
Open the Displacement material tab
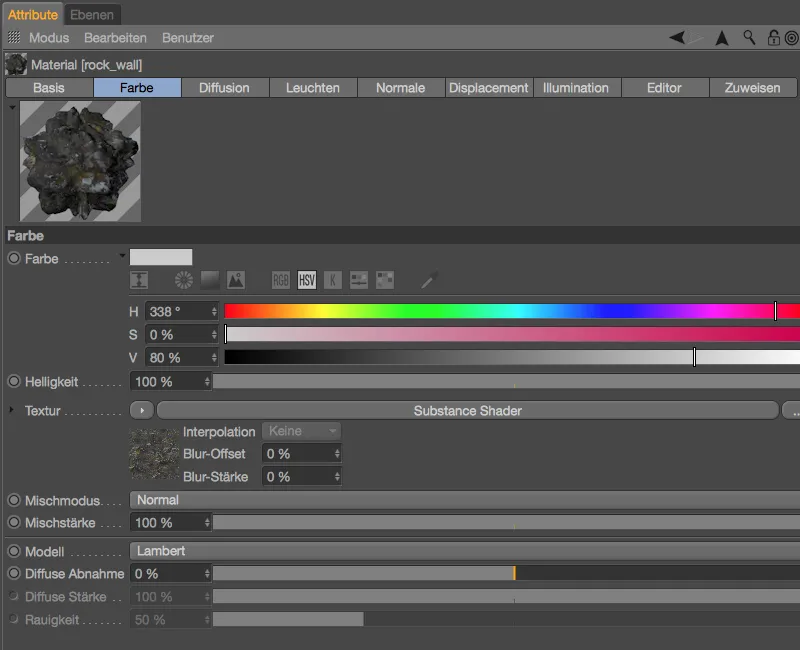point(489,88)
